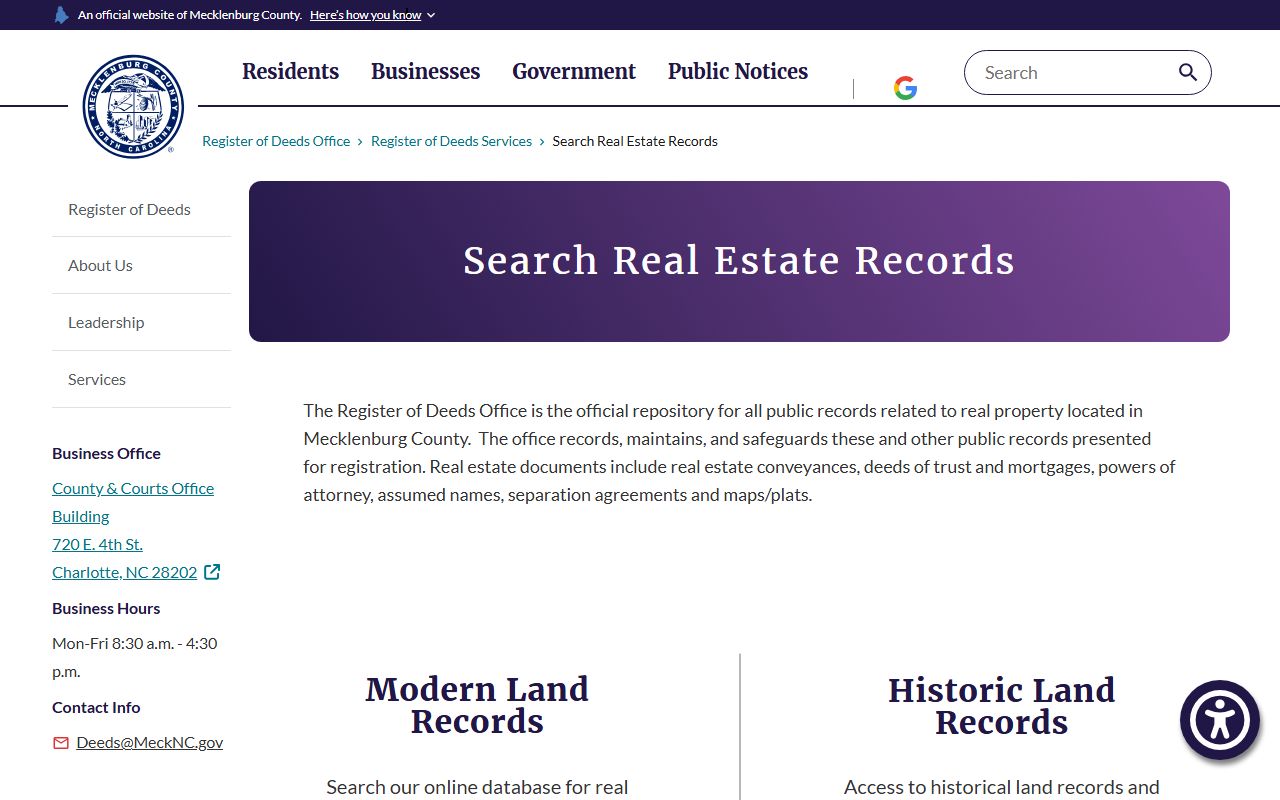Open the Public Notices menu
This screenshot has width=1280, height=800.
[738, 71]
